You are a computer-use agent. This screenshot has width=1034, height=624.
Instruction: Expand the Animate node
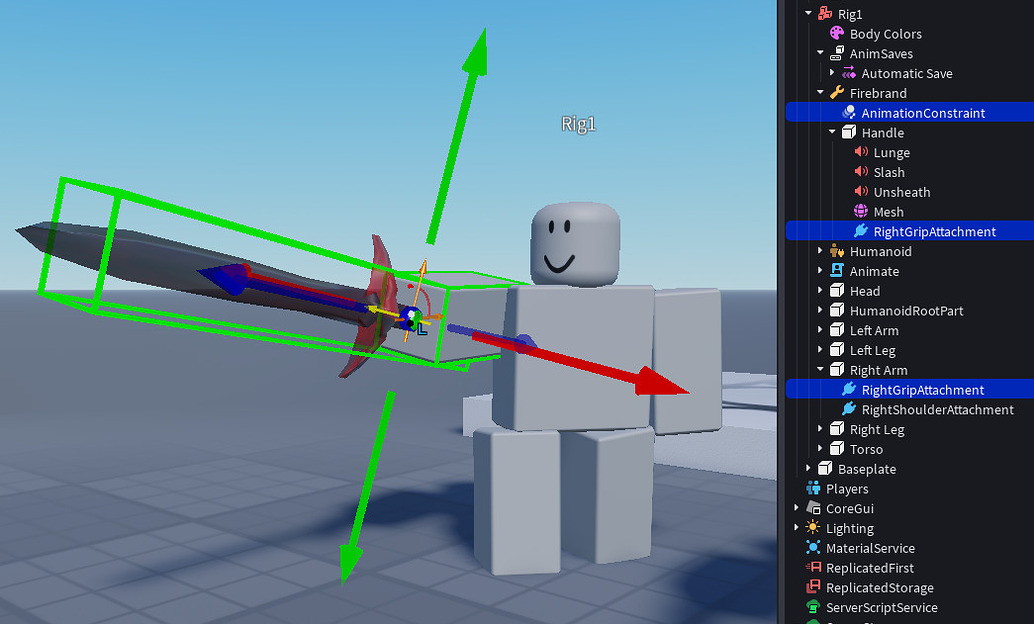(820, 270)
